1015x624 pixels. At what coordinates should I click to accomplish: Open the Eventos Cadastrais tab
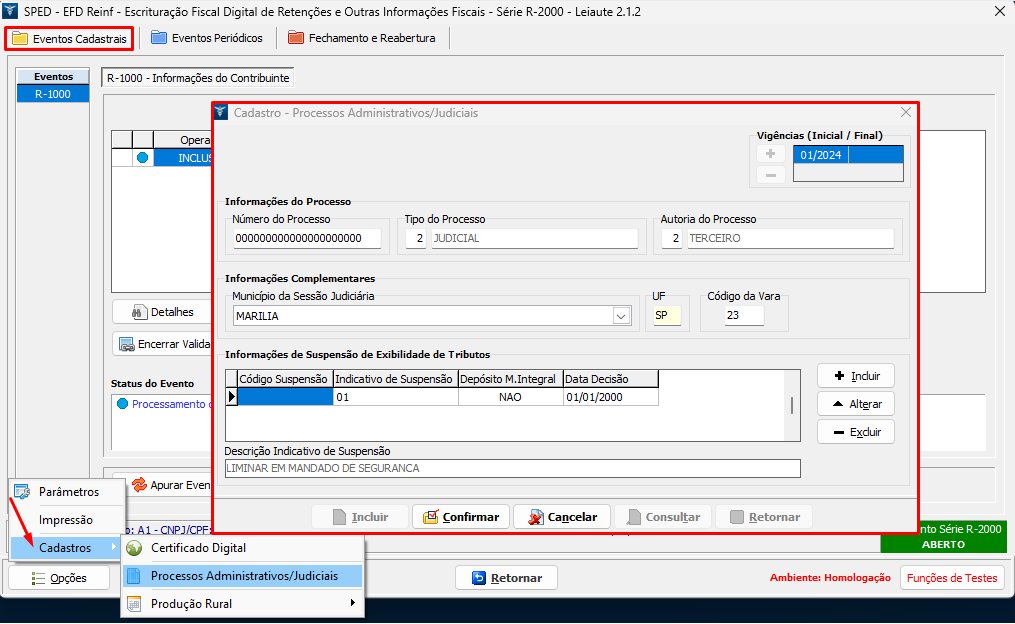(x=69, y=39)
